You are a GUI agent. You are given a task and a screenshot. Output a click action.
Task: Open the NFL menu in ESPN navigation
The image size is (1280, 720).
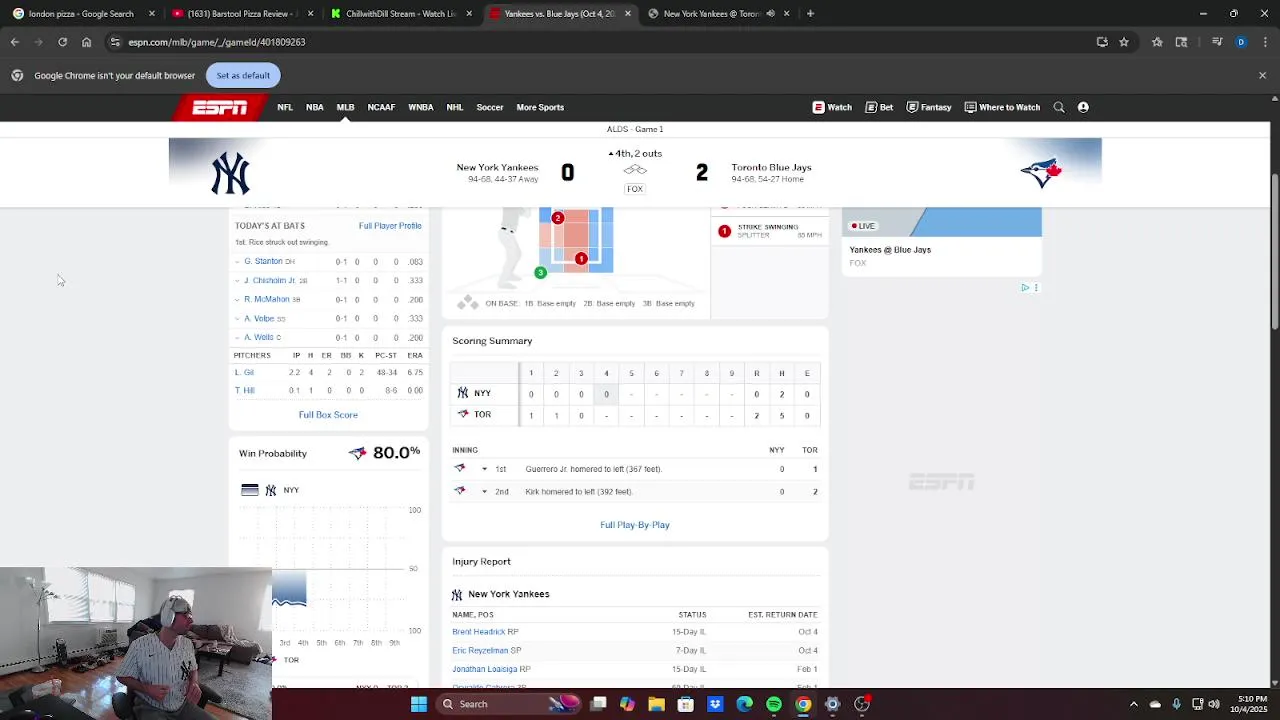coord(285,107)
